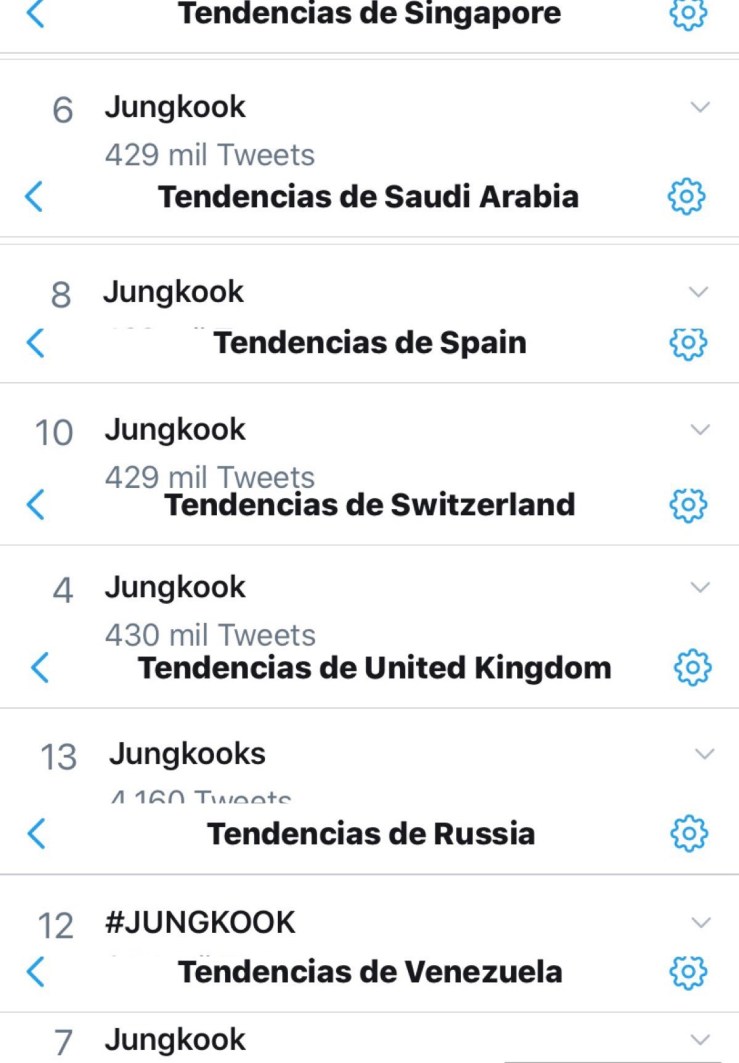Go back from Russia trends
Screen dimensions: 739x1063
tap(37, 833)
